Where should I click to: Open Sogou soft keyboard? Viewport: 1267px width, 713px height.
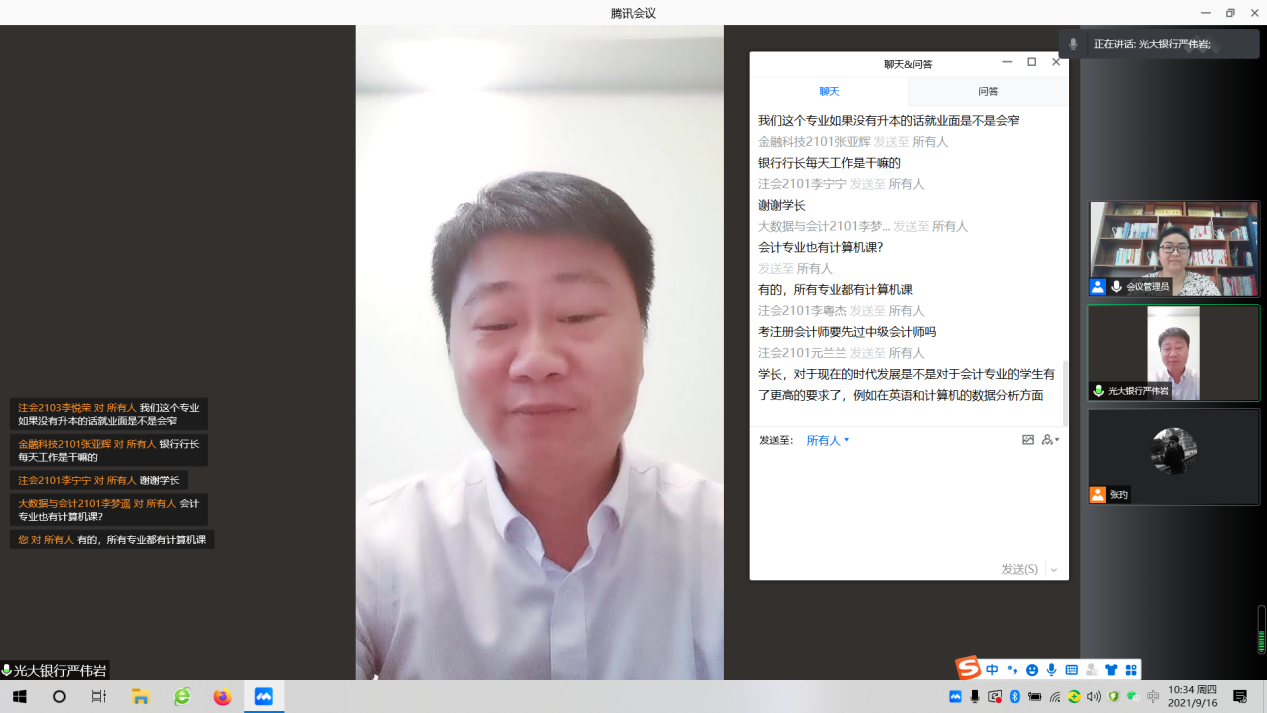1071,670
